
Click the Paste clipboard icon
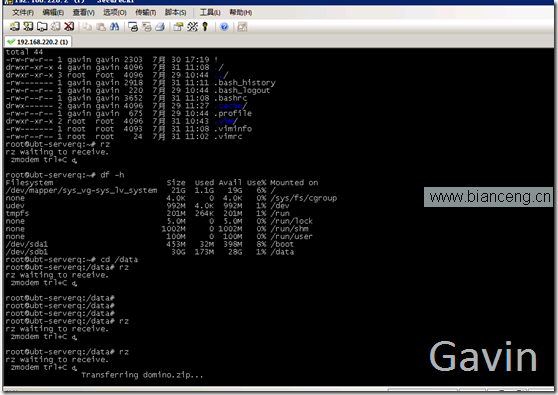pyautogui.click(x=101, y=26)
